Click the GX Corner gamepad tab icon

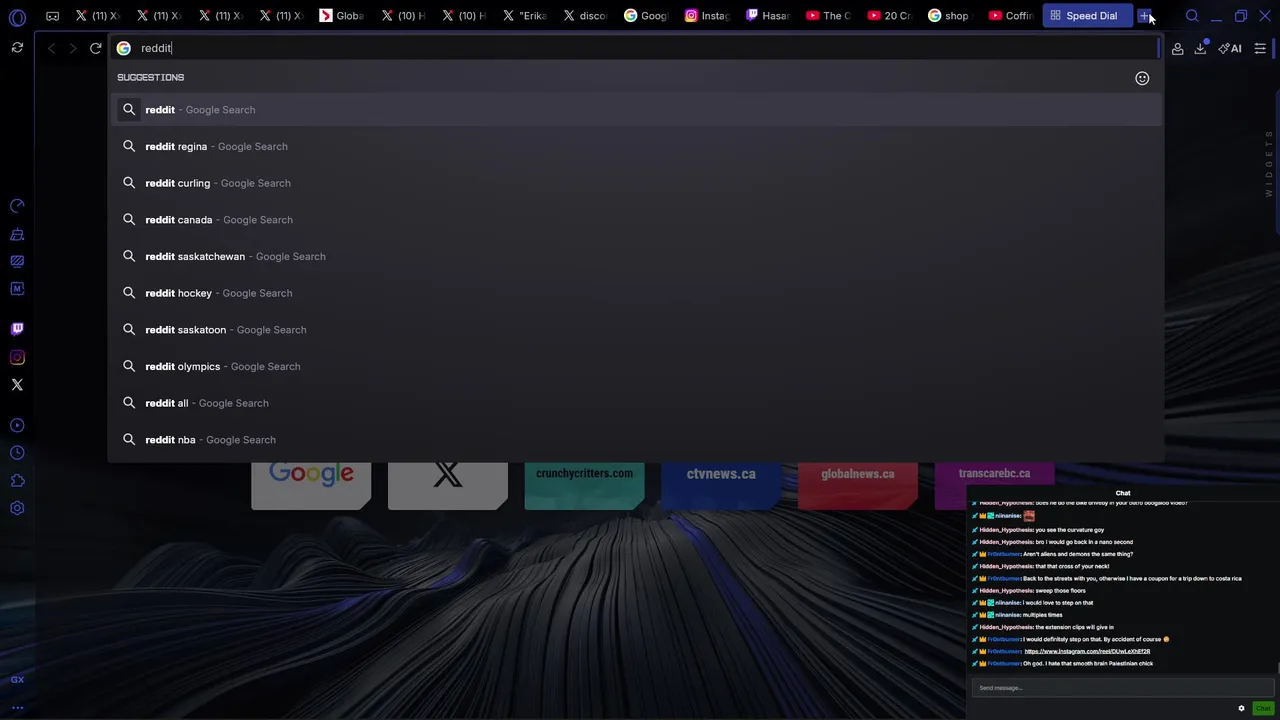point(52,16)
